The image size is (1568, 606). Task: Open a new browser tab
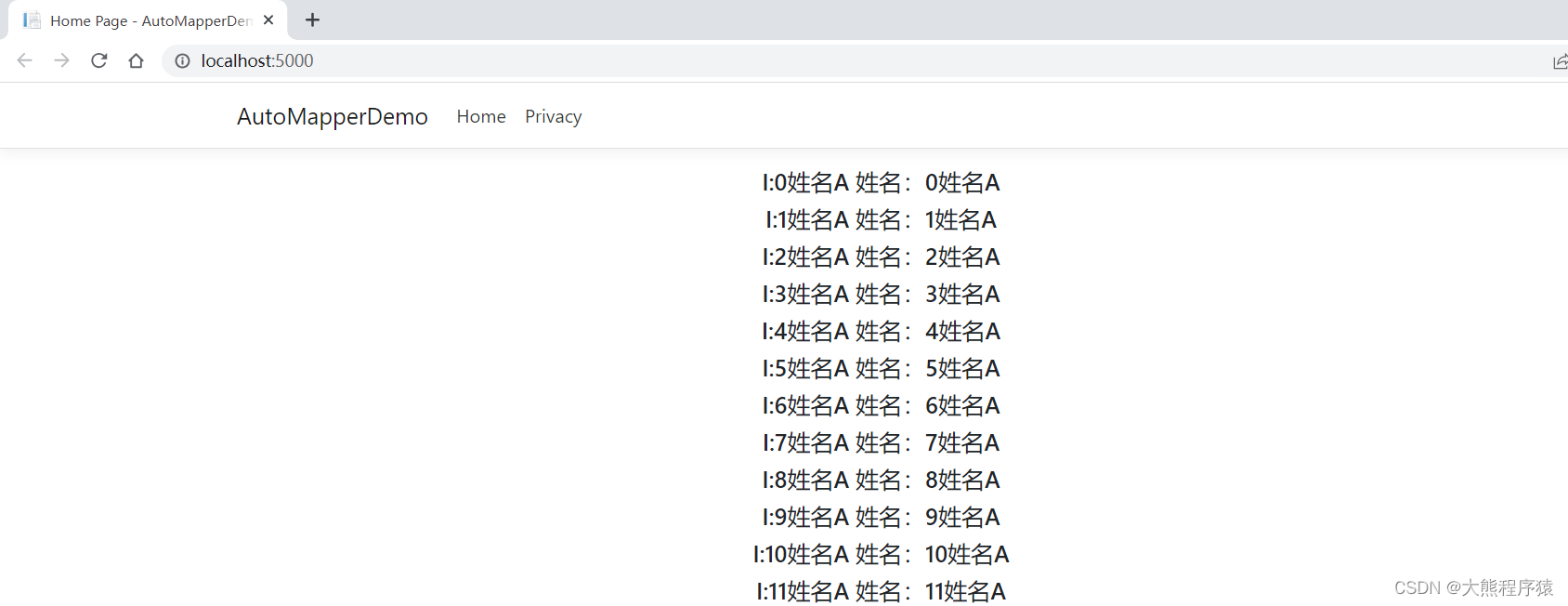312,20
